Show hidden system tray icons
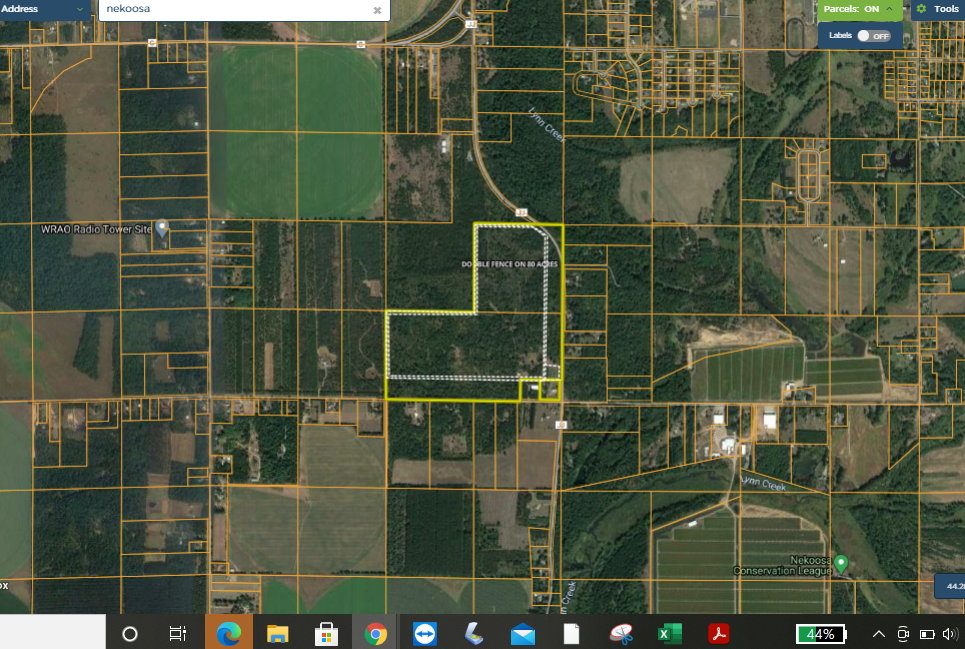 [x=878, y=633]
